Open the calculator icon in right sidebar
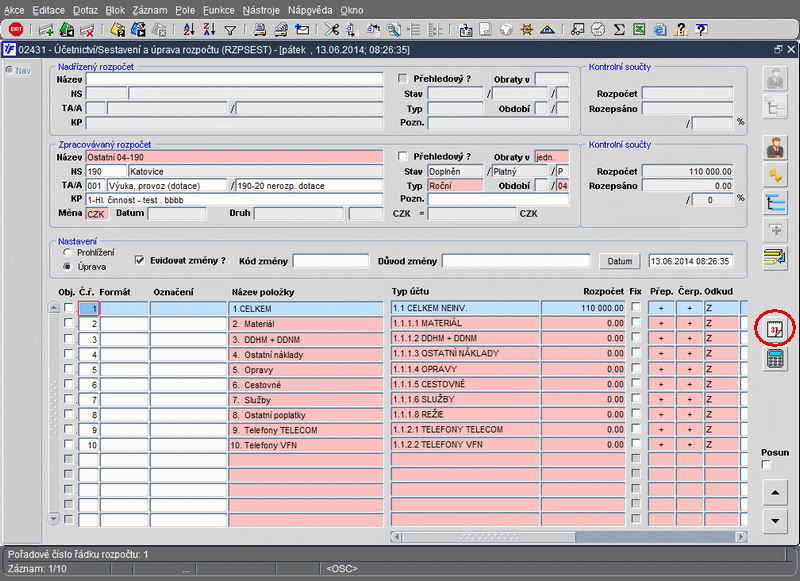This screenshot has height=581, width=800. pyautogui.click(x=774, y=360)
